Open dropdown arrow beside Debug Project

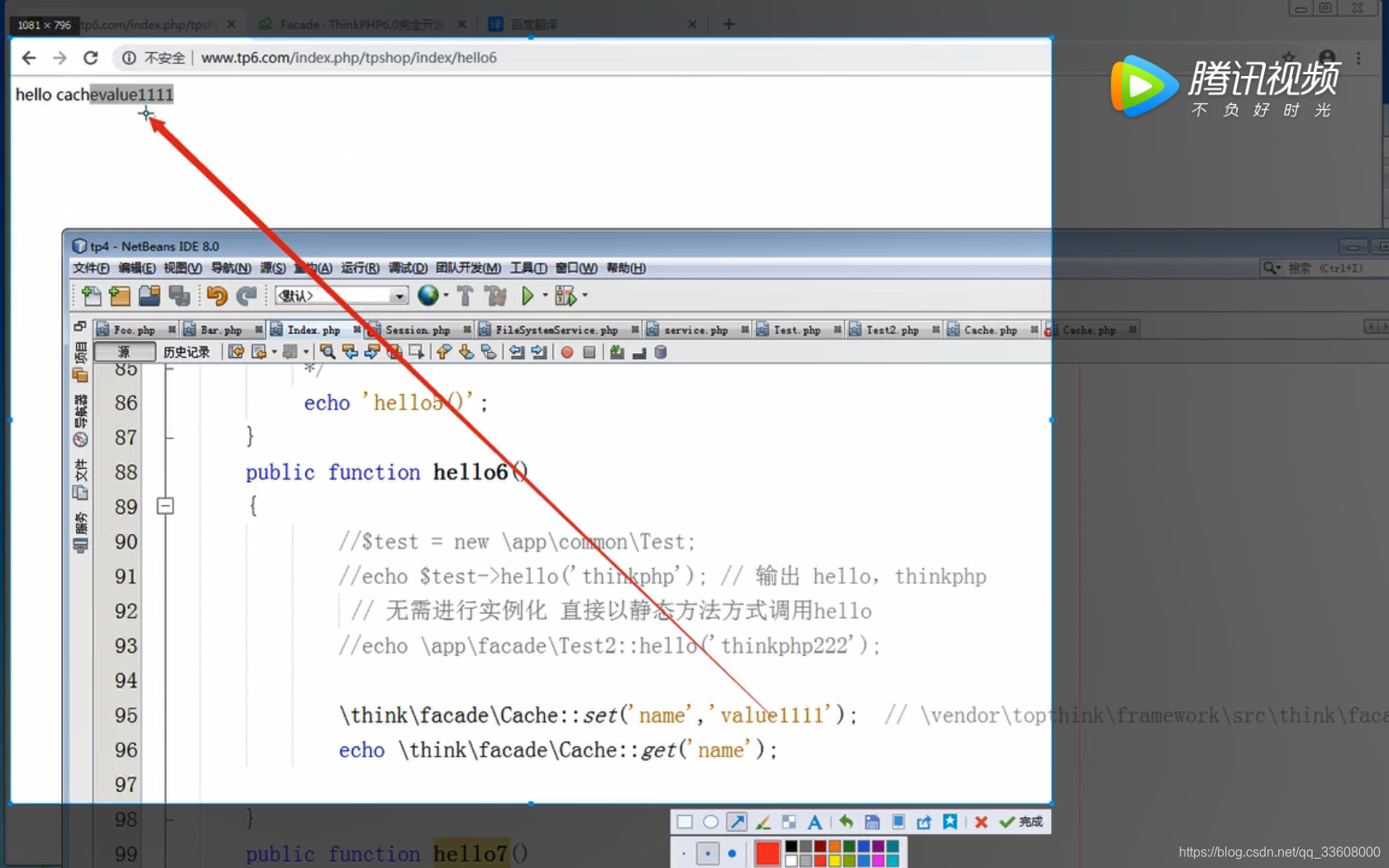coord(585,295)
